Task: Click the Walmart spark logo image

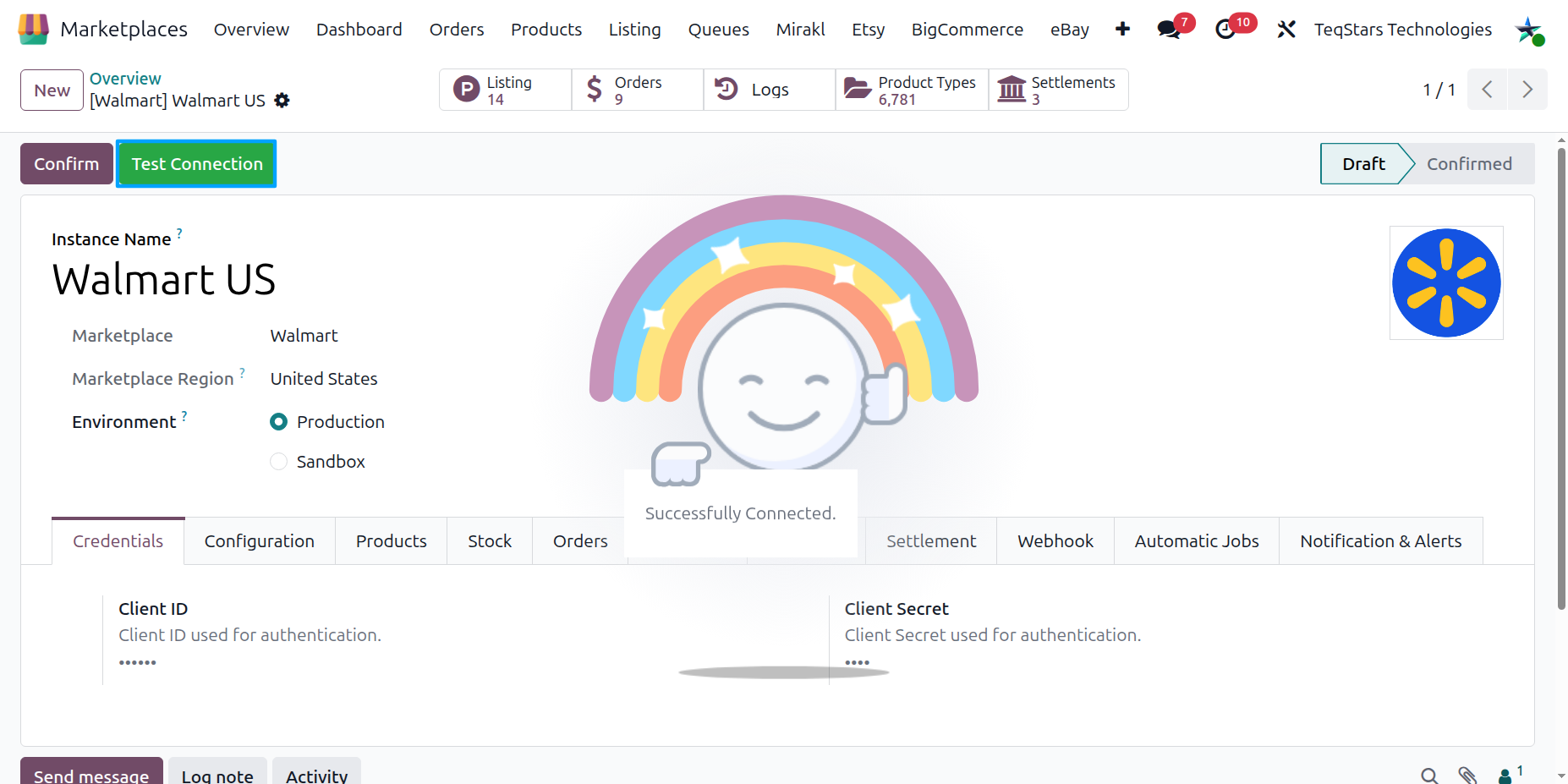Action: [1446, 283]
